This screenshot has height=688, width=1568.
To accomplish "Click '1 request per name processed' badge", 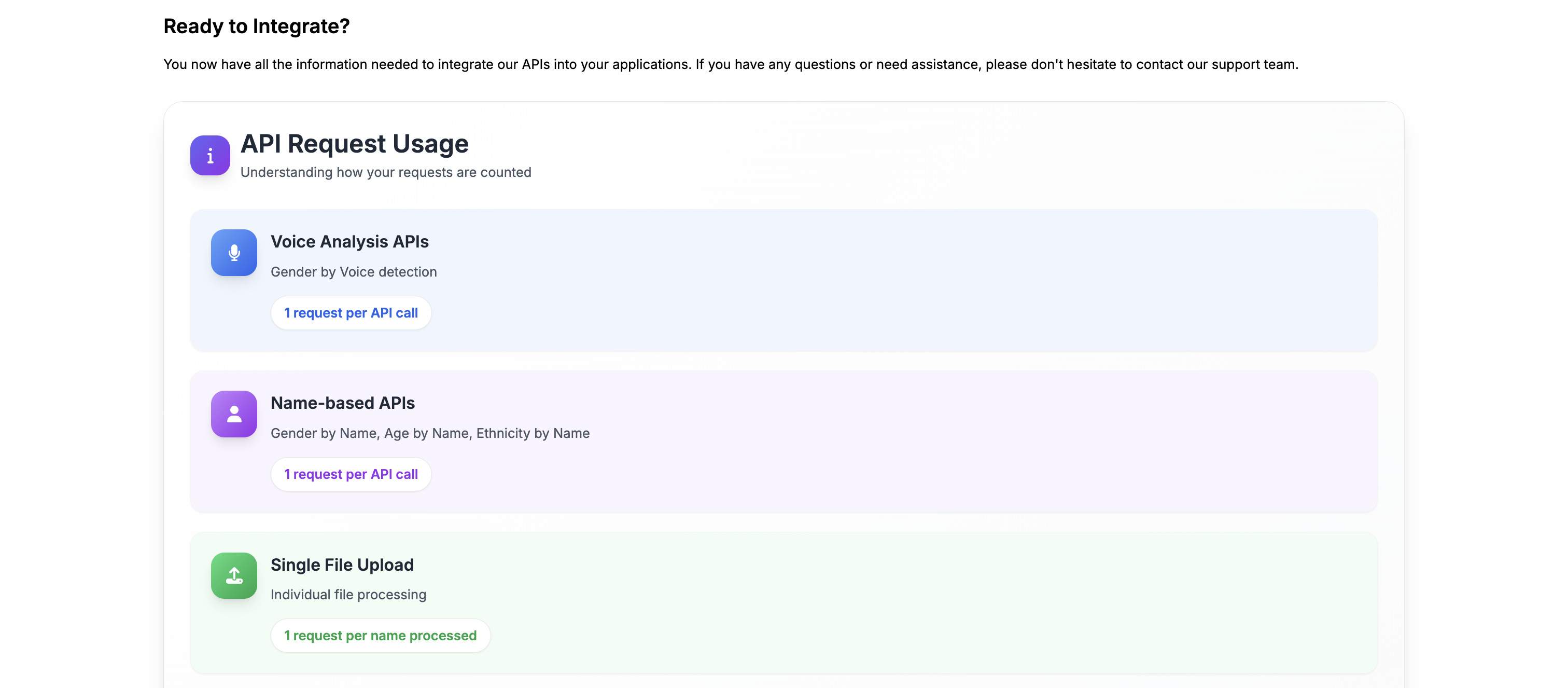I will [380, 636].
